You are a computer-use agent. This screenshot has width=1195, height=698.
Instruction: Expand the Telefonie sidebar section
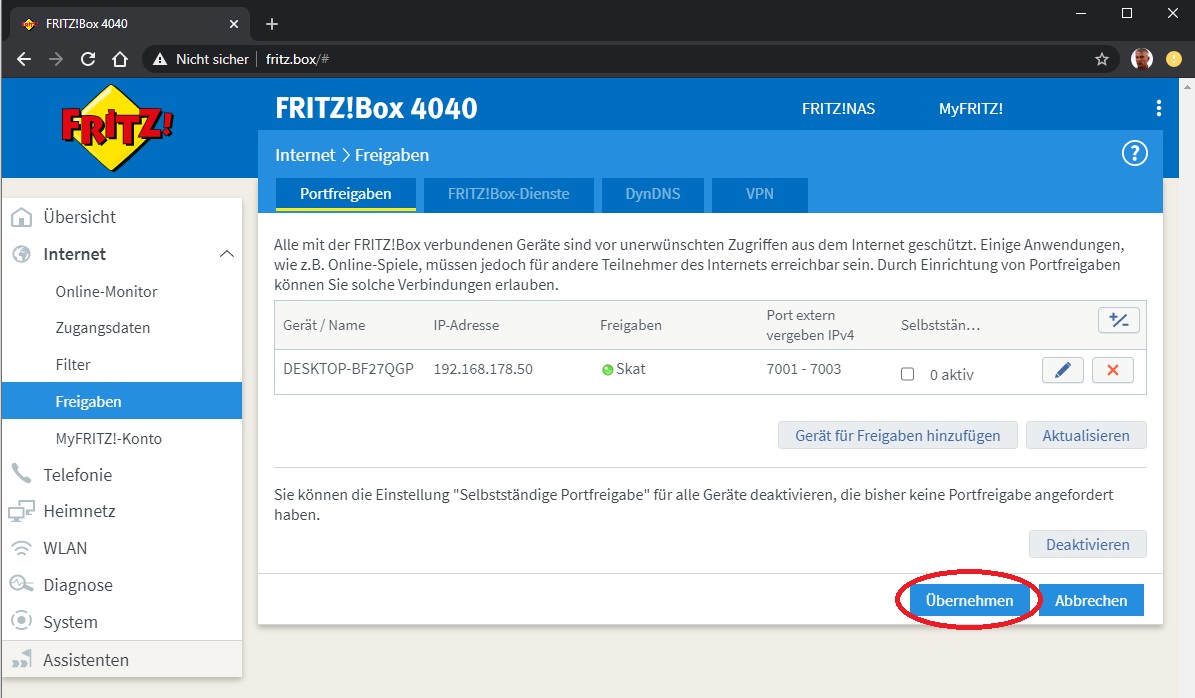point(77,475)
